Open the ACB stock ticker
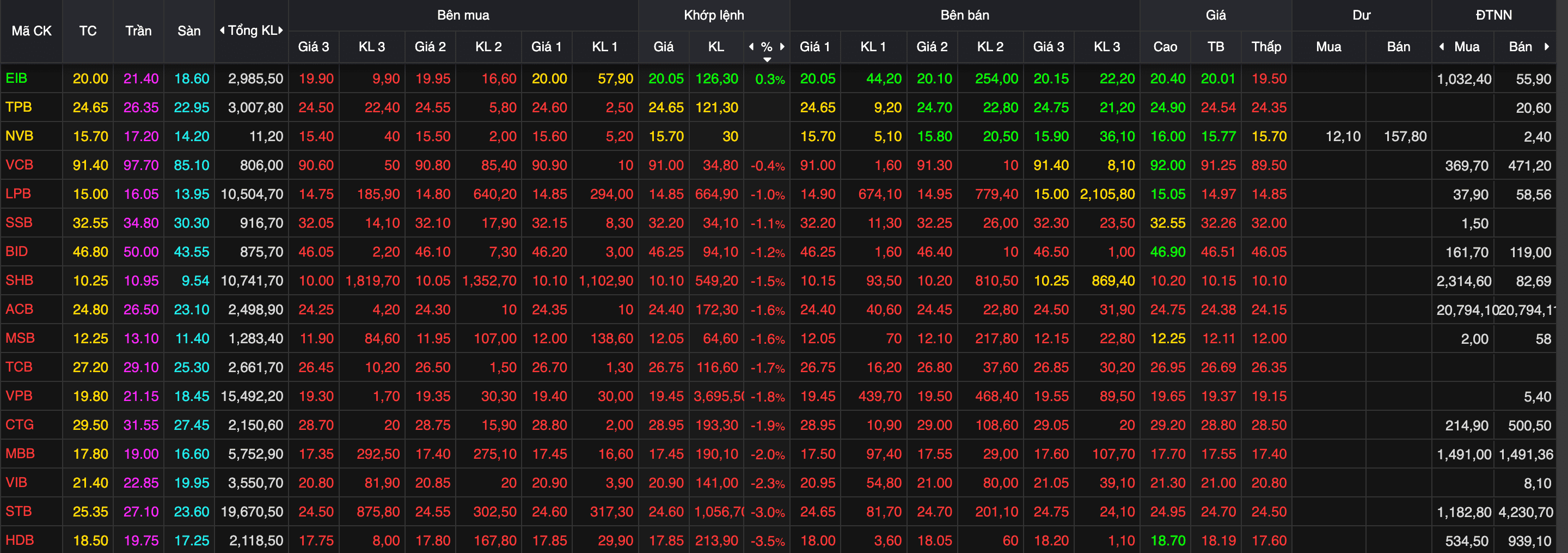 pos(19,309)
